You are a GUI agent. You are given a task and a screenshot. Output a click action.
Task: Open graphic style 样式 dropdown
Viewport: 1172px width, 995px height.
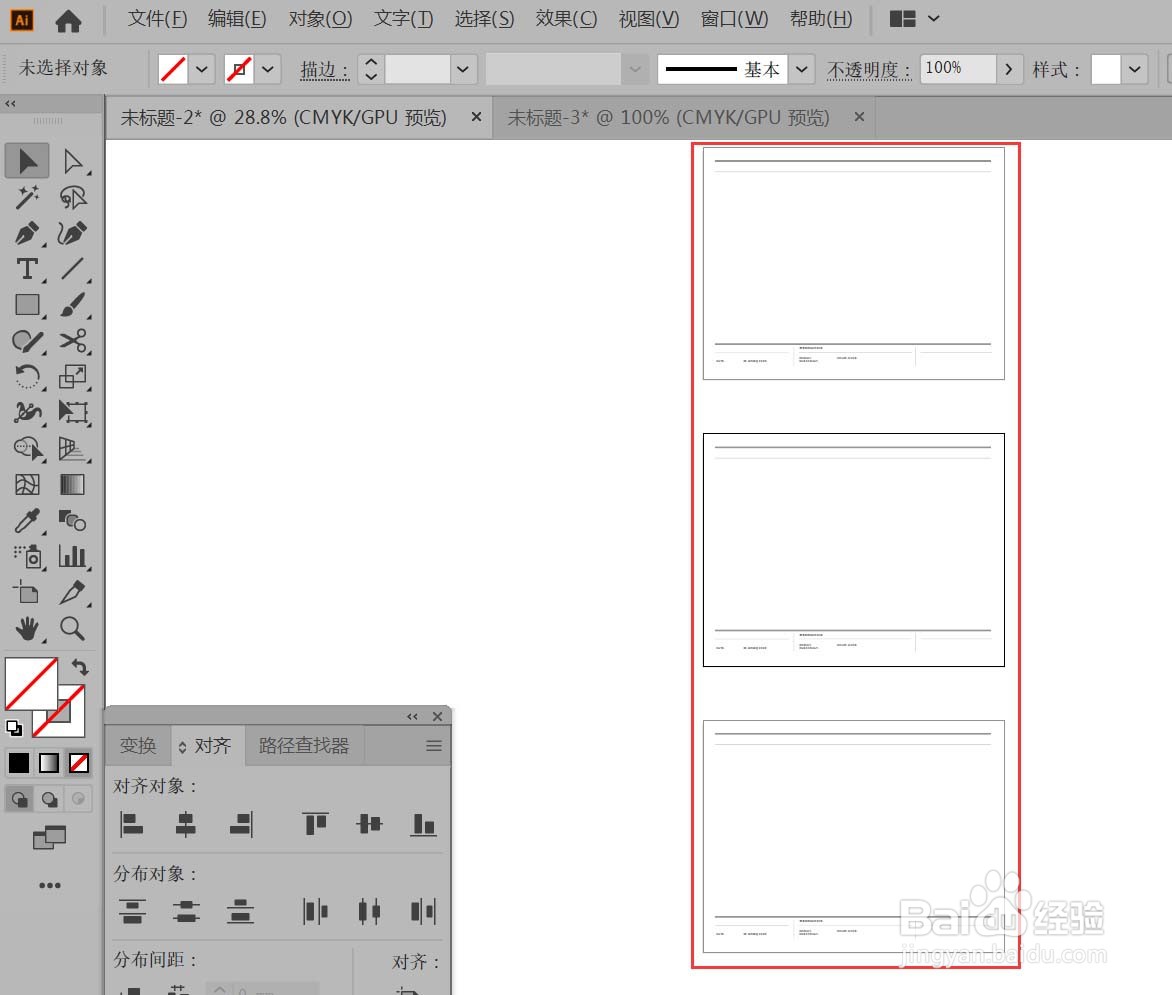pyautogui.click(x=1135, y=70)
